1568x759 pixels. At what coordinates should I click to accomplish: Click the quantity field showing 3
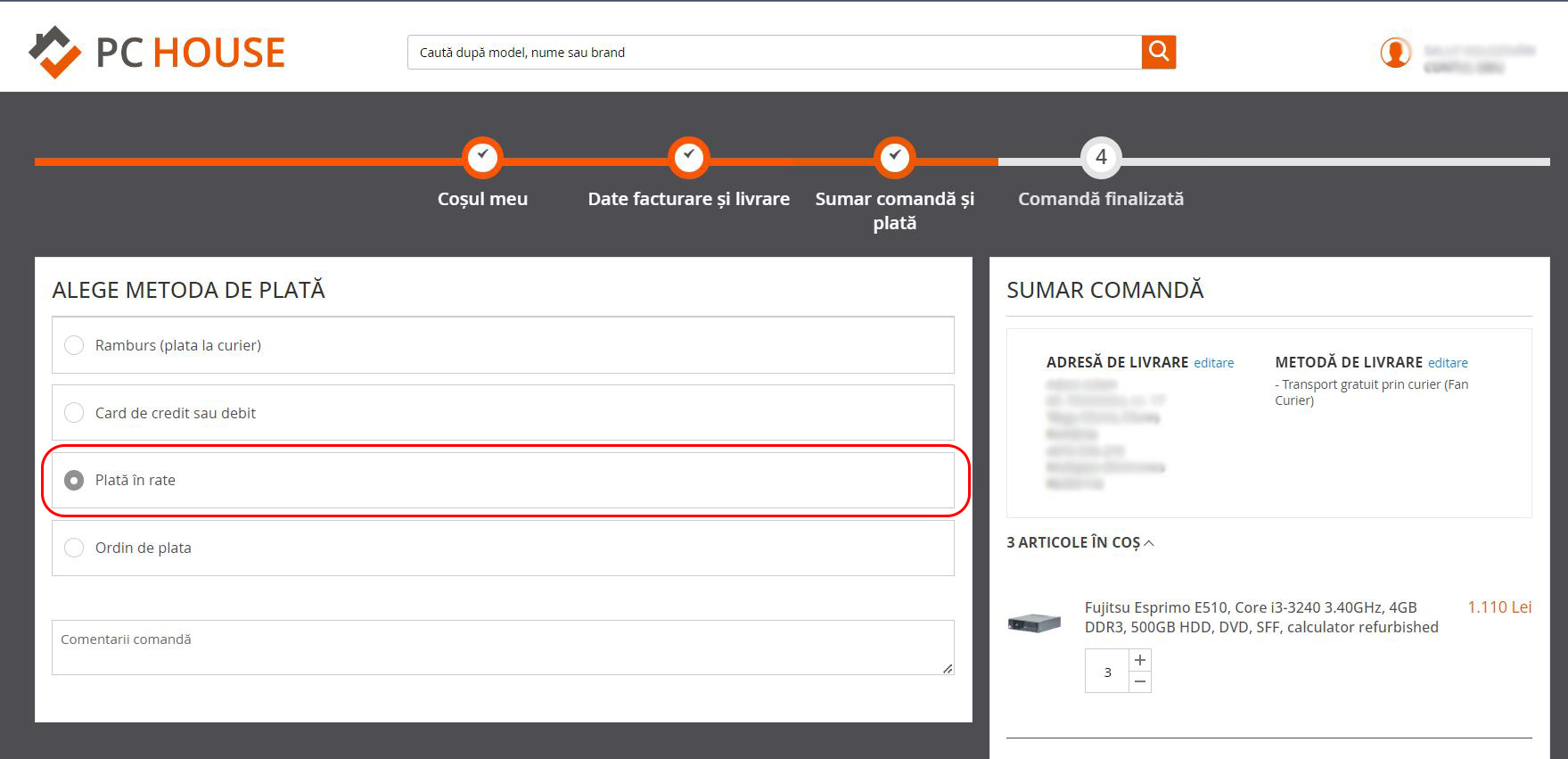tap(1107, 672)
